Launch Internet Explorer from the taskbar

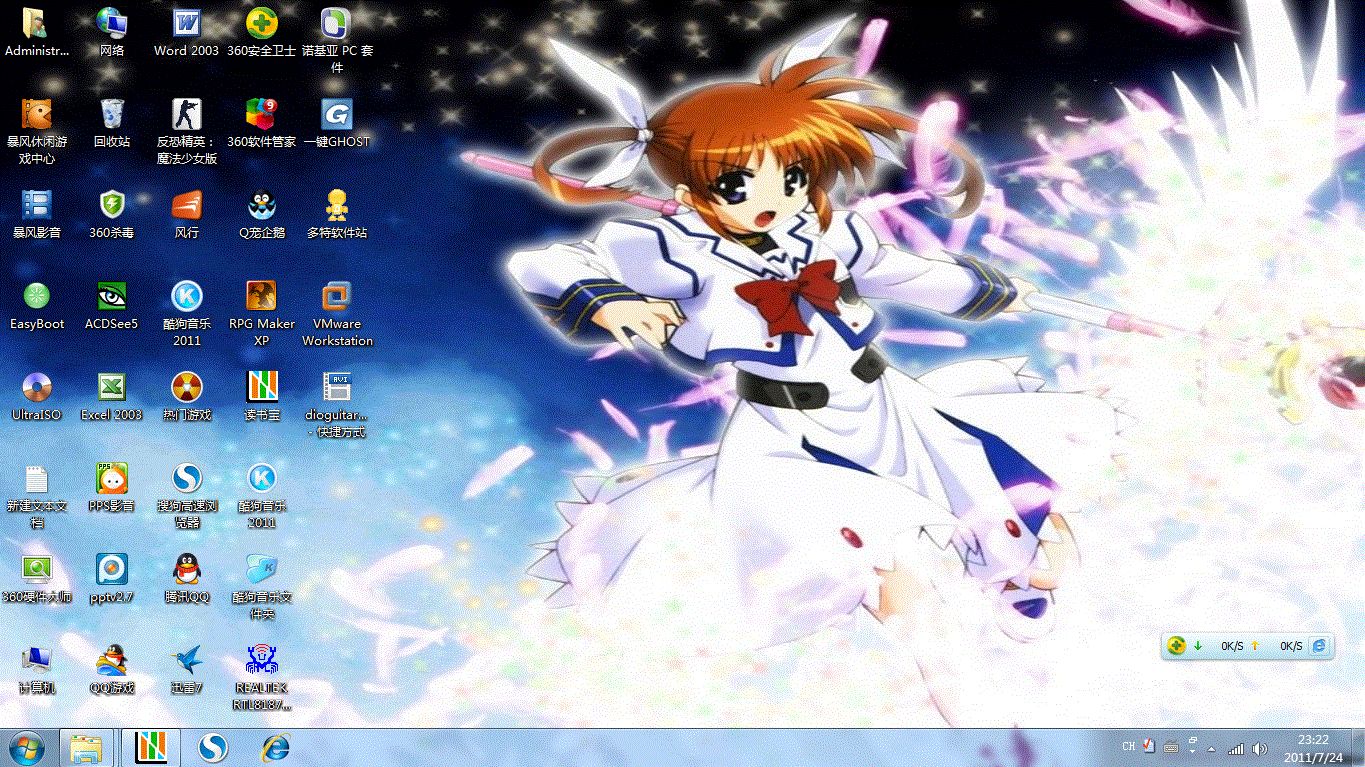click(x=275, y=747)
